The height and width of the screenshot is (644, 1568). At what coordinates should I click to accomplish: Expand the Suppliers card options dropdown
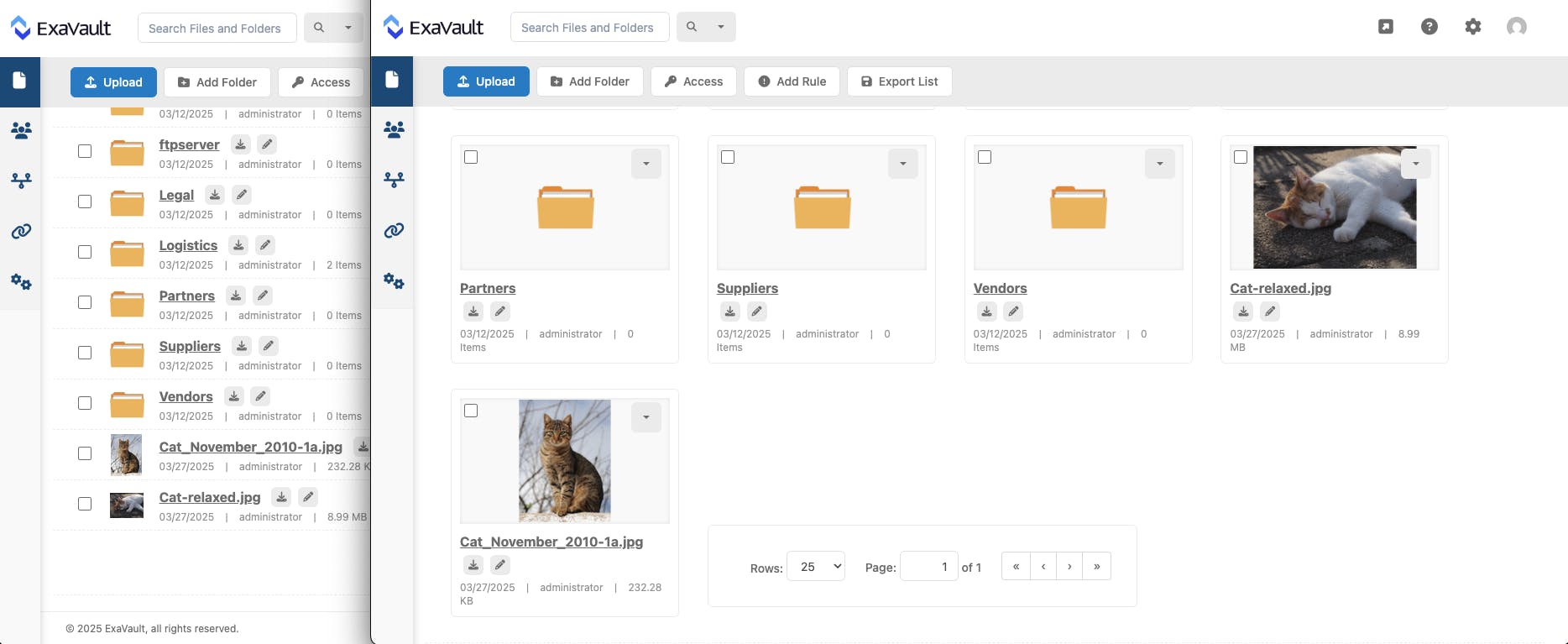pyautogui.click(x=903, y=164)
